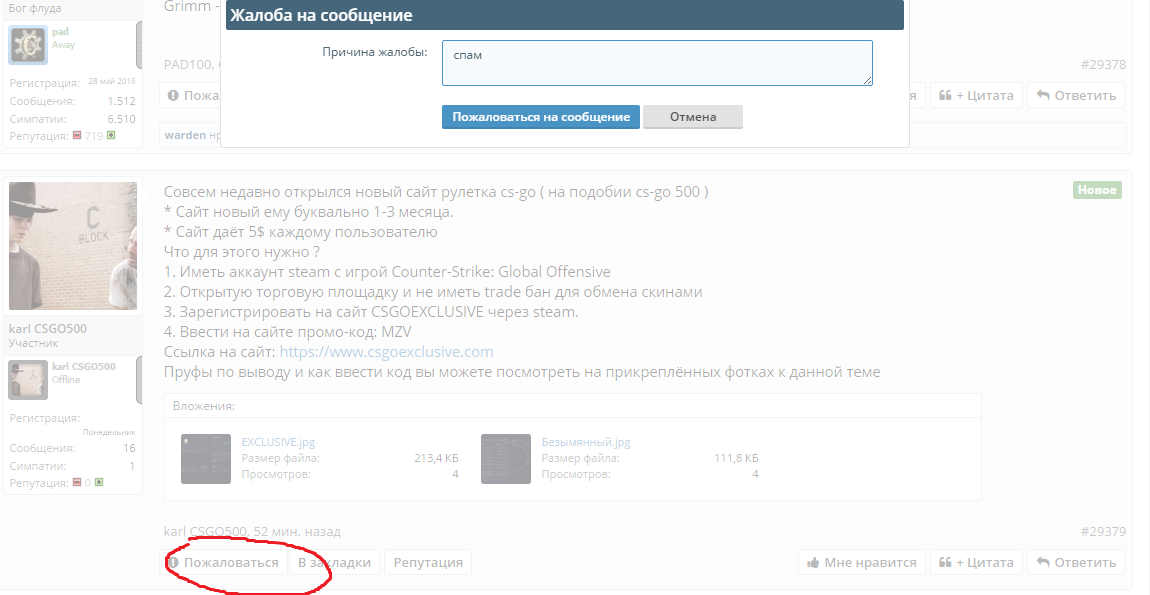1150x595 pixels.
Task: Open 'Репутация' for karl CSGO500 post
Action: [428, 563]
